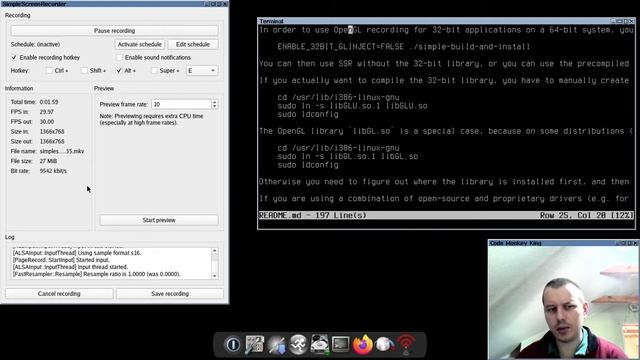Image resolution: width=640 pixels, height=360 pixels.
Task: Click the ENABLE_32BIT_GLINJECT=FALSE line in Terminal
Action: coord(404,47)
